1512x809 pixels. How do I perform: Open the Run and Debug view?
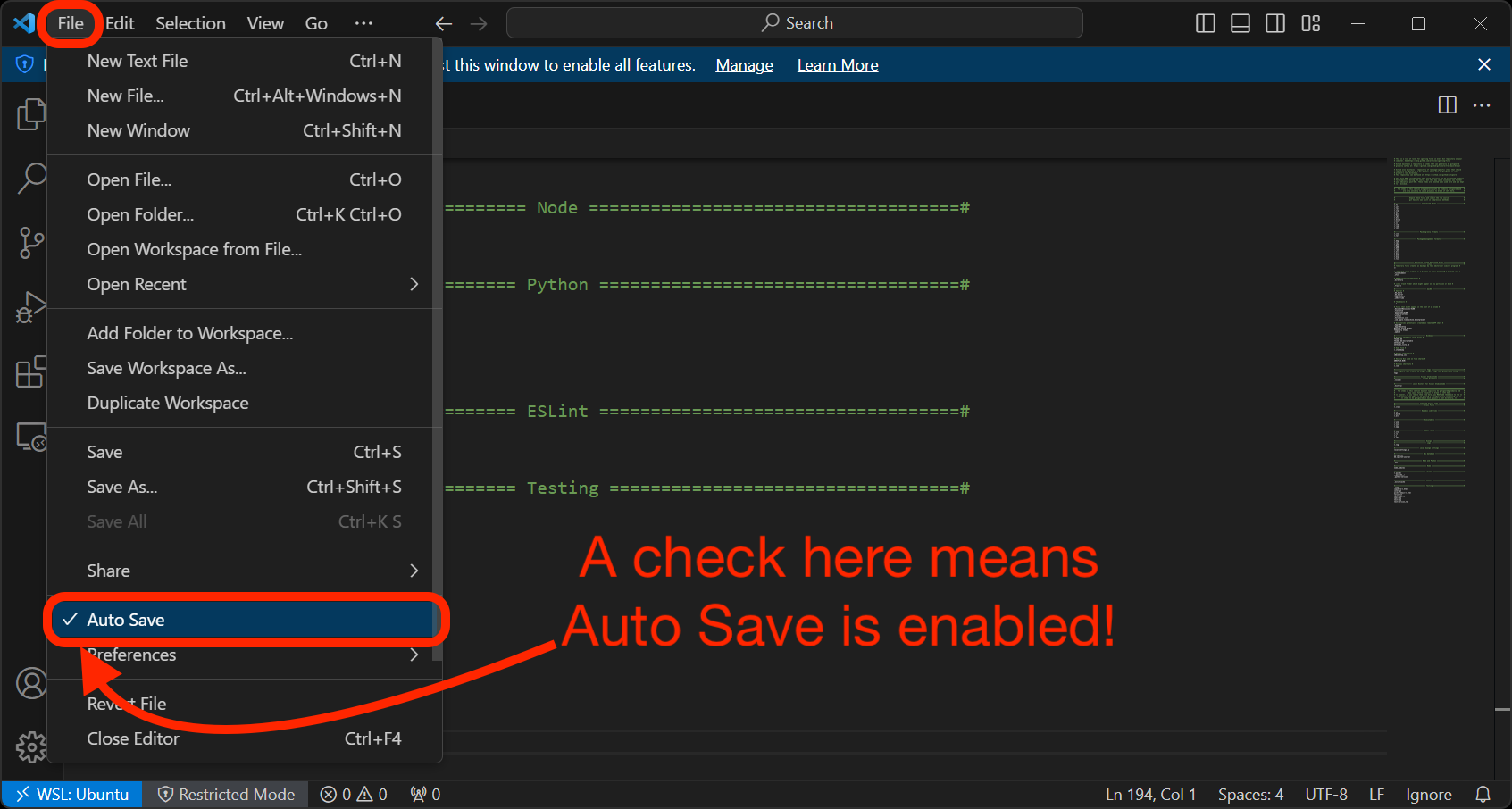pos(31,306)
